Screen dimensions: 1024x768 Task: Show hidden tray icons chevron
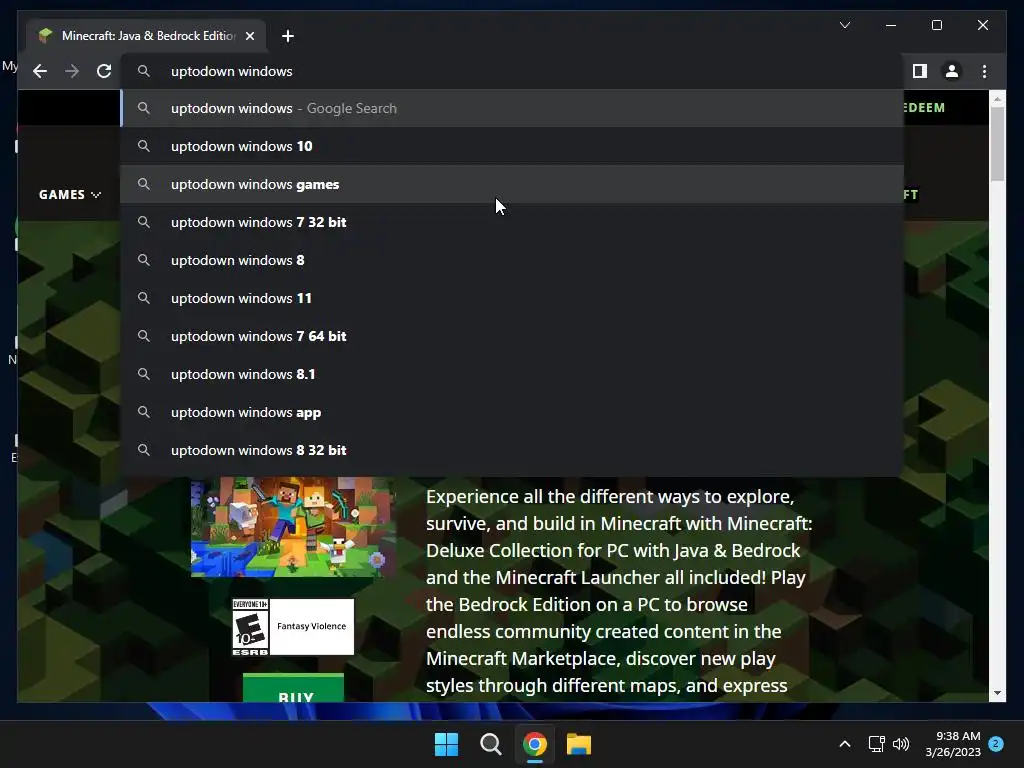pos(844,744)
